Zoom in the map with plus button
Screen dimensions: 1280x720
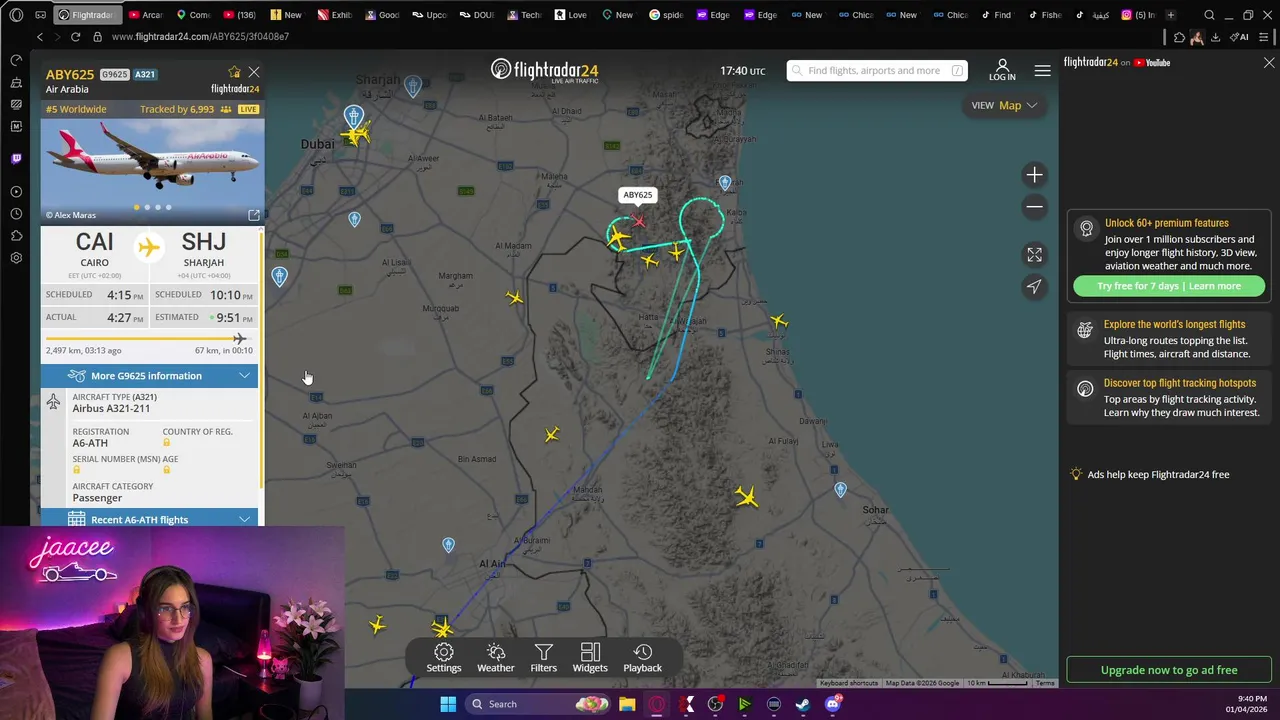pos(1035,175)
